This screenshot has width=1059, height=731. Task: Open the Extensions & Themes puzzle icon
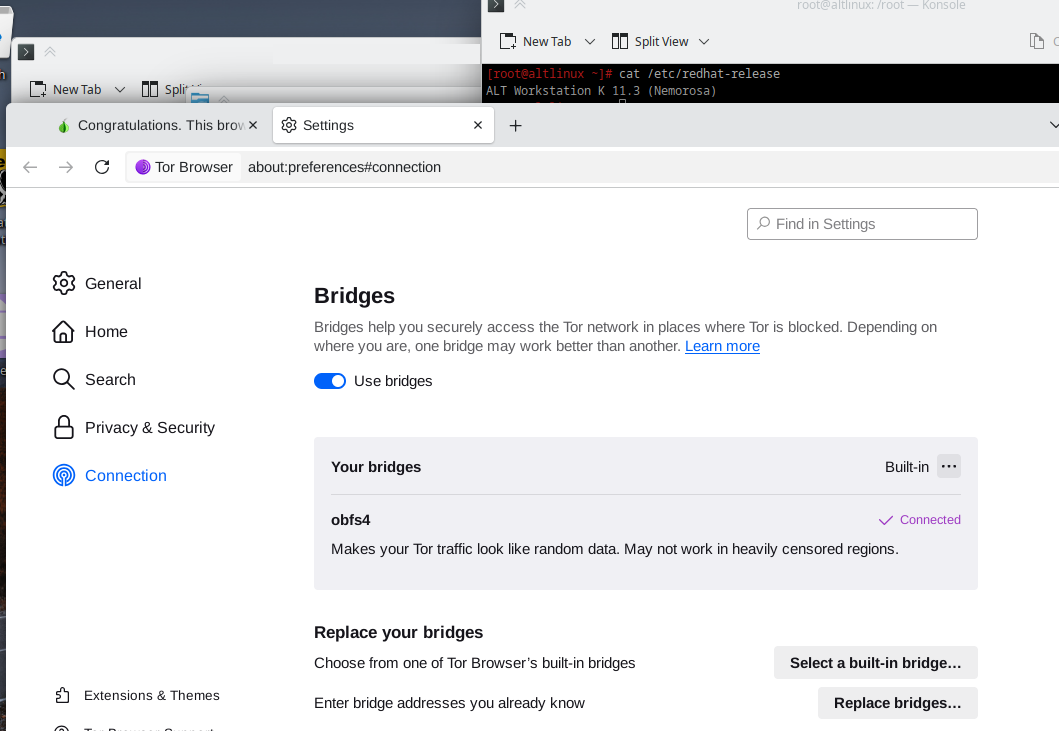(62, 695)
